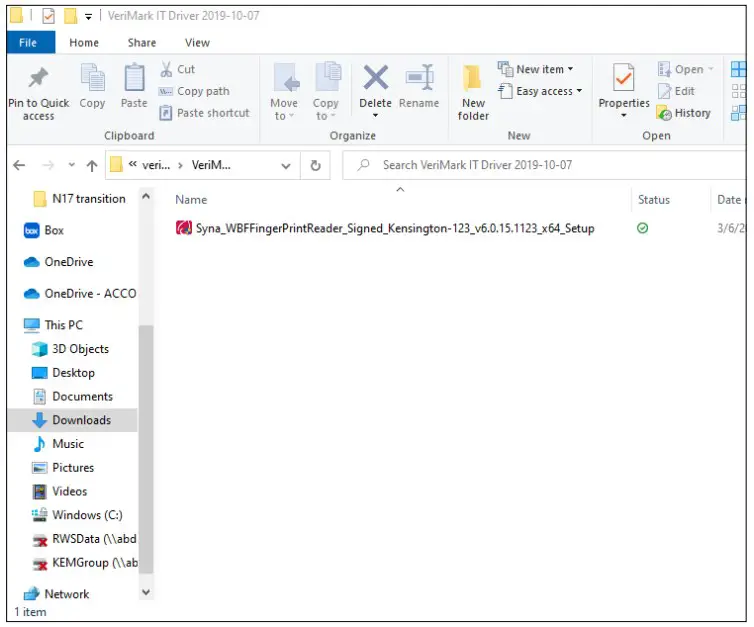Click the Properties checkmark icon
The width and height of the screenshot is (754, 627).
624,78
